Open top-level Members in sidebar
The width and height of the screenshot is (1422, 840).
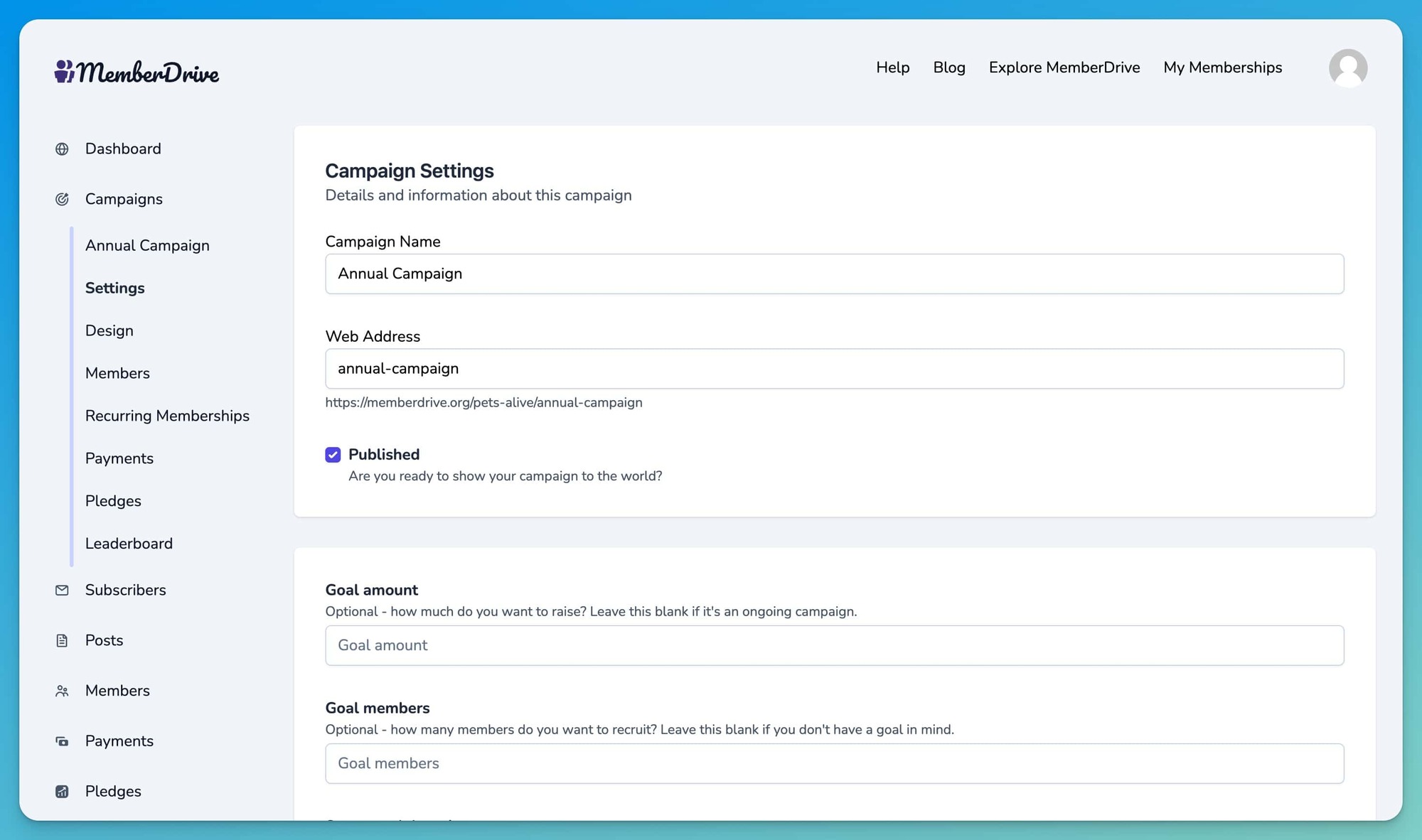[x=117, y=691]
